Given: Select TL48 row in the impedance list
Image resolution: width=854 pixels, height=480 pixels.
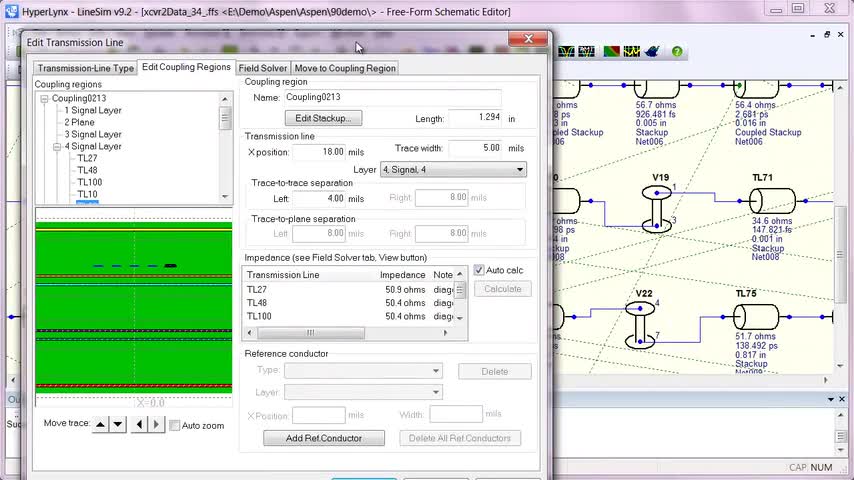Looking at the screenshot, I should click(257, 303).
